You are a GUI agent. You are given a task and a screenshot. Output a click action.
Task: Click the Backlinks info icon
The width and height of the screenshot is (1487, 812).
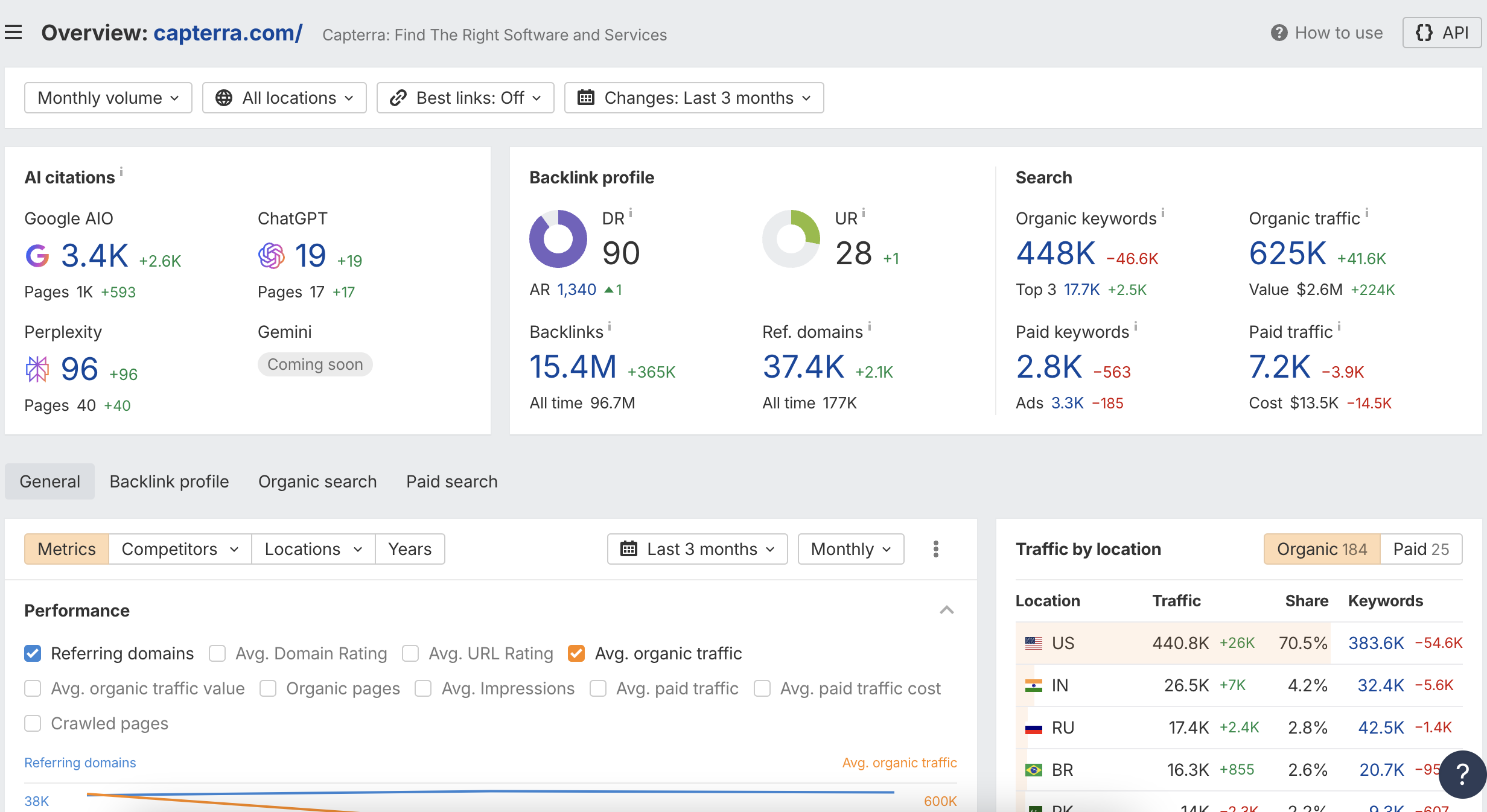click(x=610, y=326)
